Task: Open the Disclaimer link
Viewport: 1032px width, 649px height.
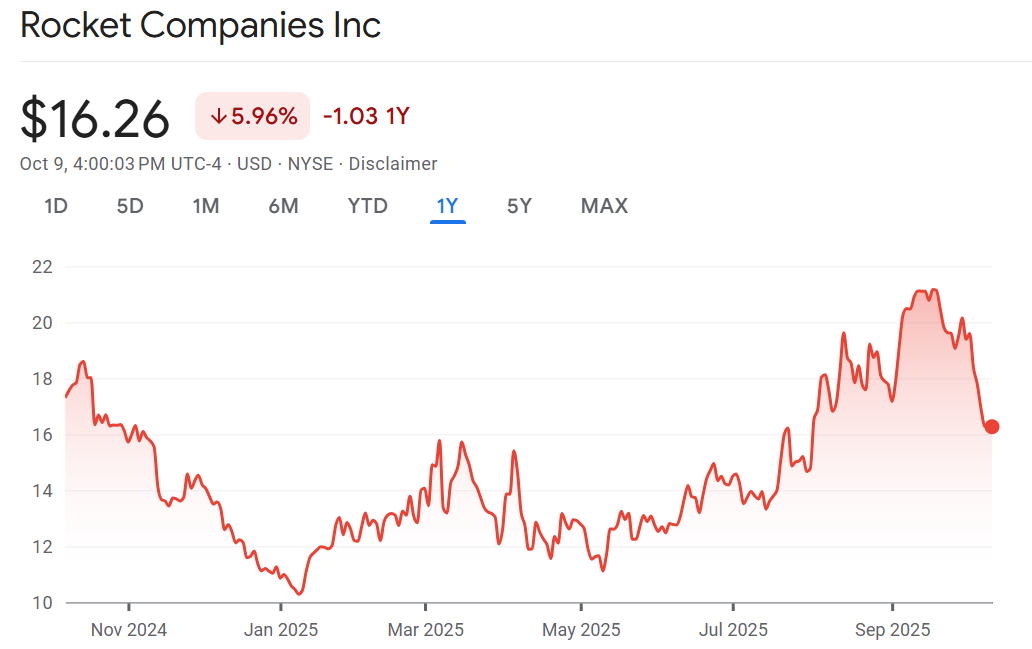Action: click(x=393, y=164)
